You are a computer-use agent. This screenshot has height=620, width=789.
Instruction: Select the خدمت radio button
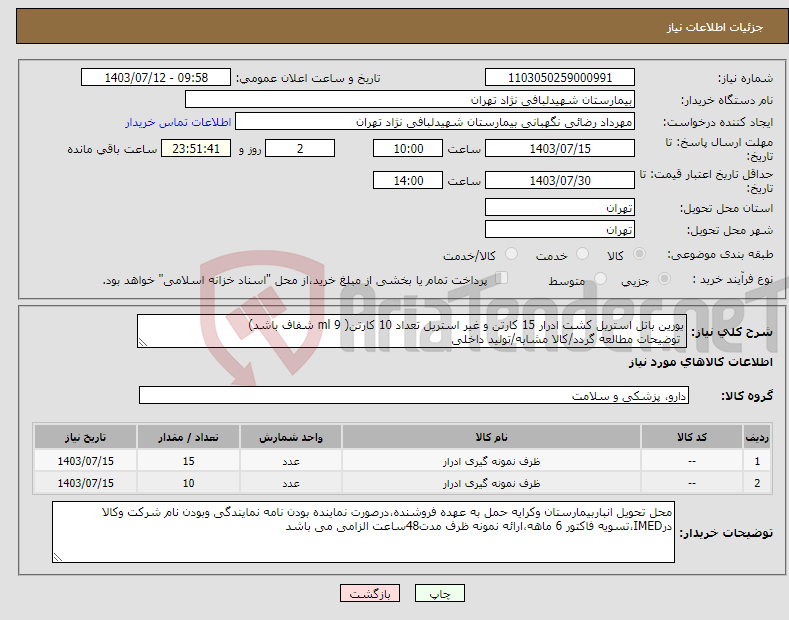[582, 254]
